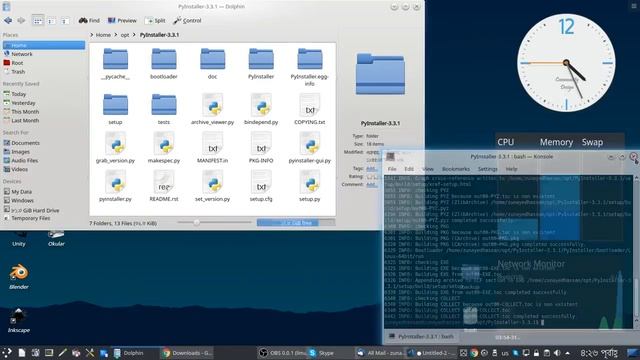The width and height of the screenshot is (640, 360).
Task: Select the PyInstaller folder
Action: click(x=261, y=63)
